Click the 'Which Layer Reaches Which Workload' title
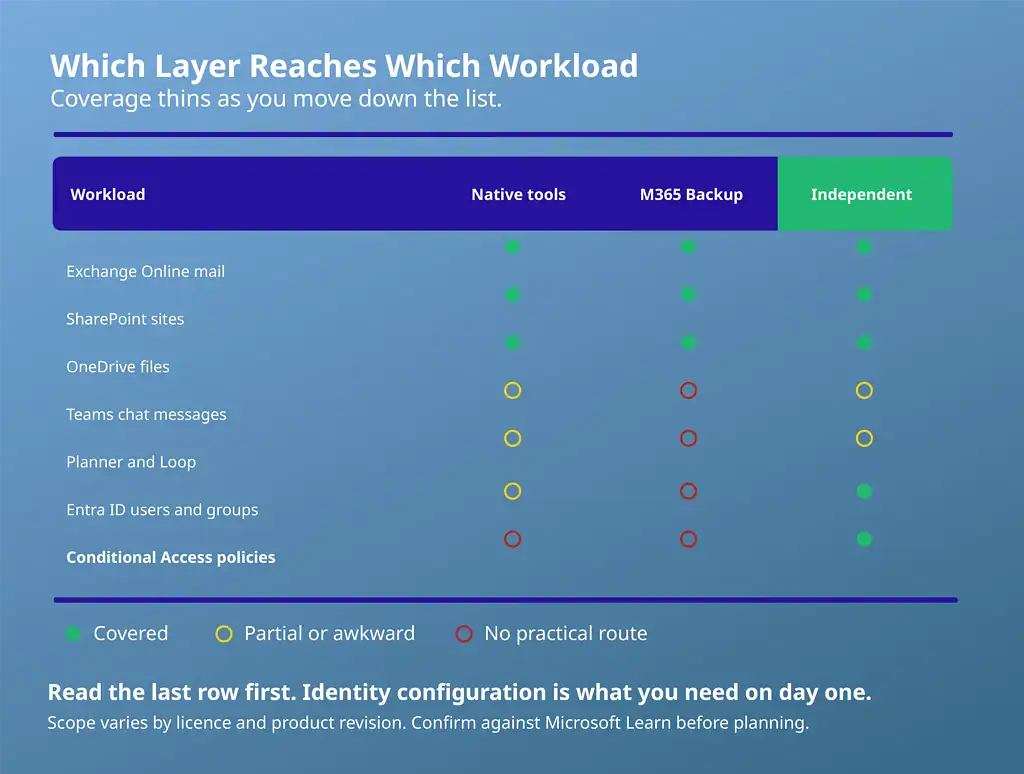 point(344,66)
